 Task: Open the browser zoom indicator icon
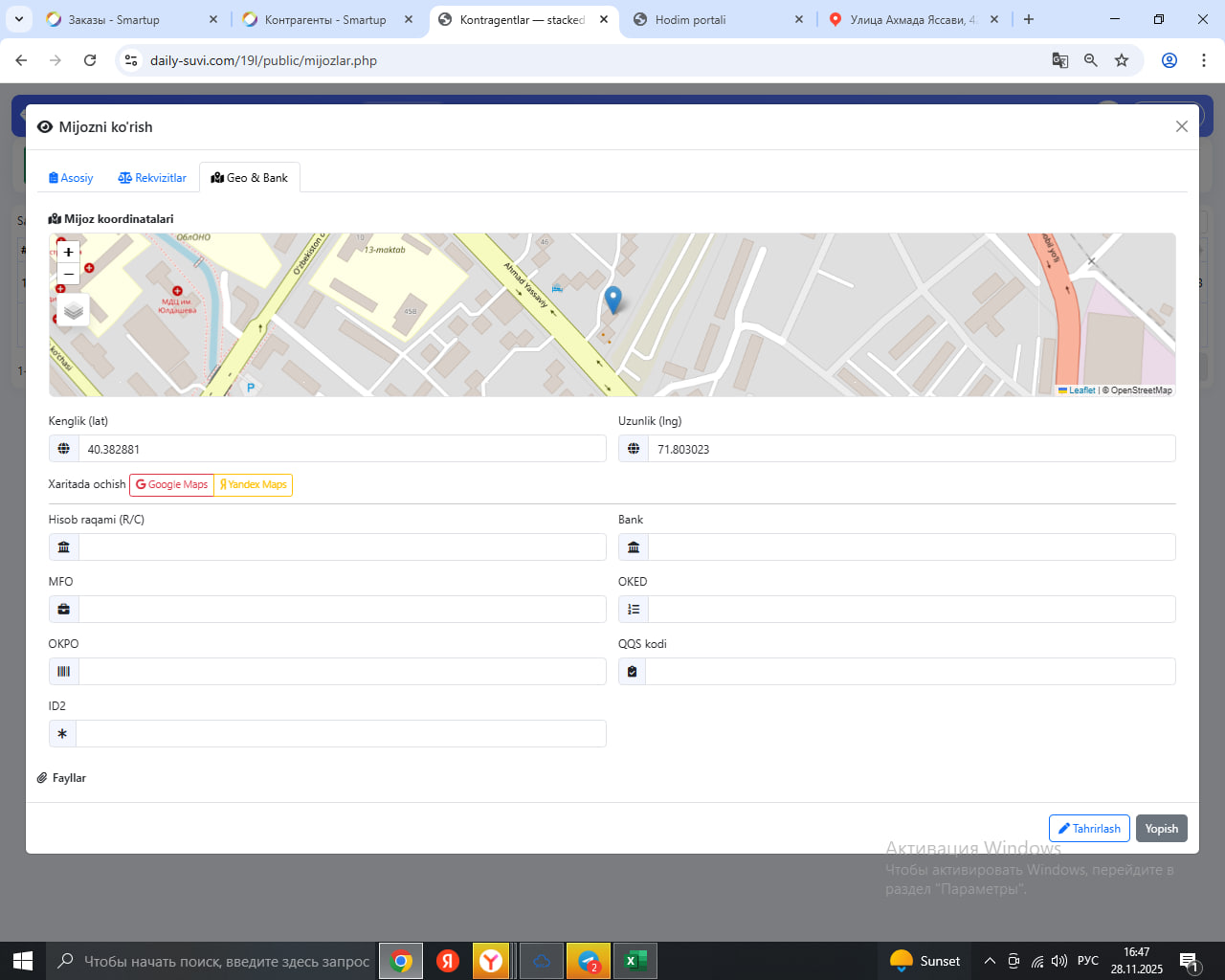(x=1091, y=60)
